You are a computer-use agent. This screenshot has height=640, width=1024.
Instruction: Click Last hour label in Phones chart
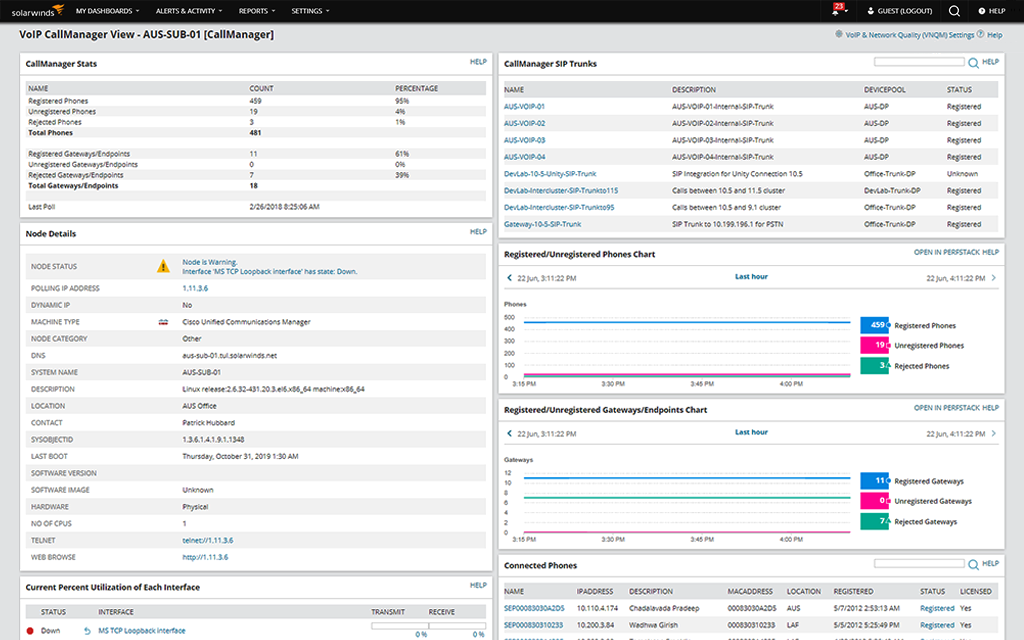pos(752,277)
